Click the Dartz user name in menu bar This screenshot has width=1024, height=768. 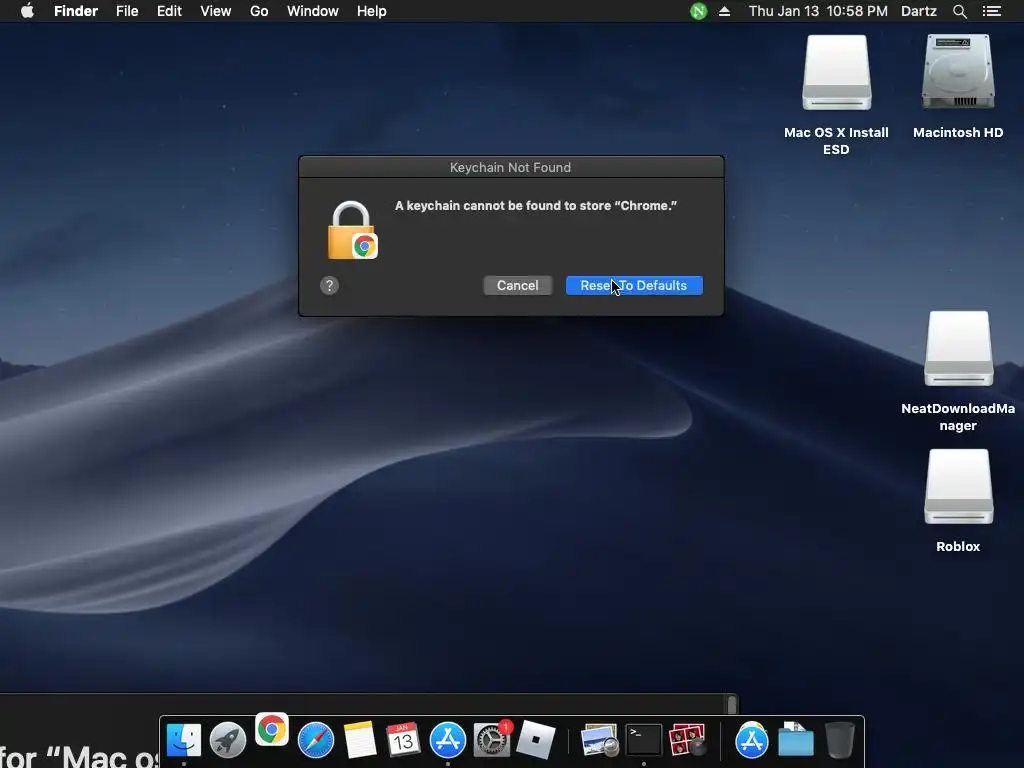pos(918,11)
